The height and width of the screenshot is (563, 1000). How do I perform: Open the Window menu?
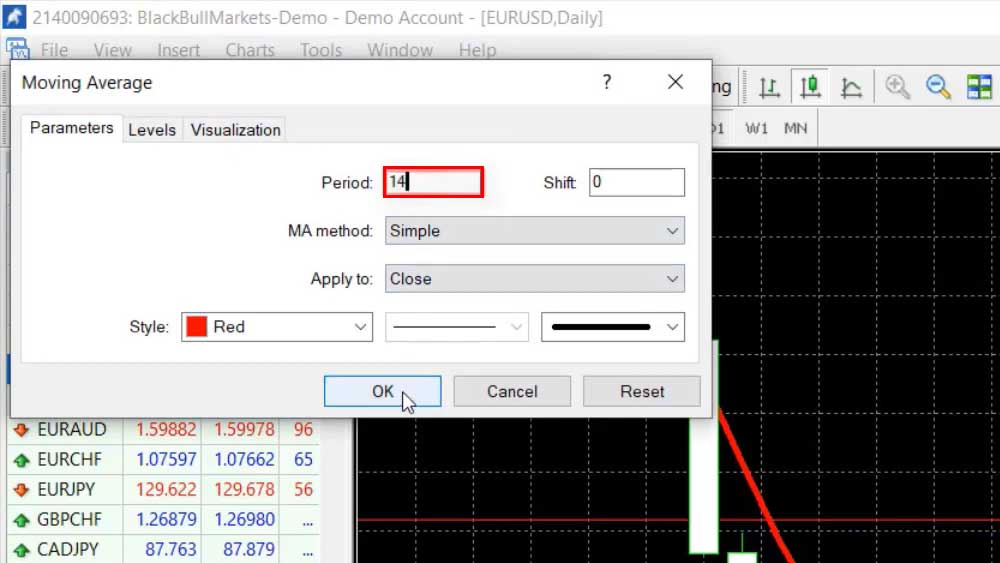[400, 50]
